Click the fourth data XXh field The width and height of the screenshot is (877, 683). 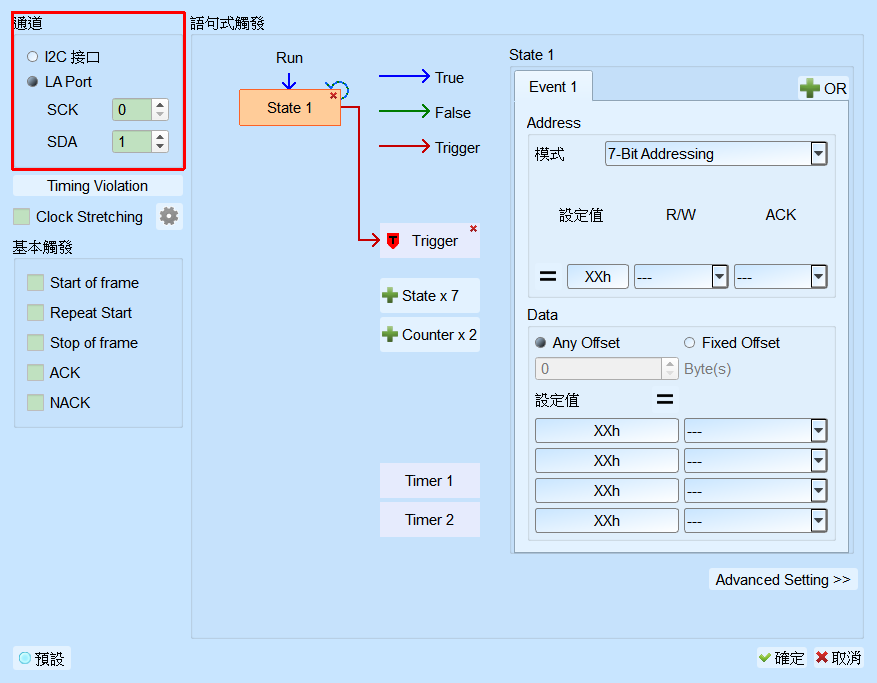607,521
